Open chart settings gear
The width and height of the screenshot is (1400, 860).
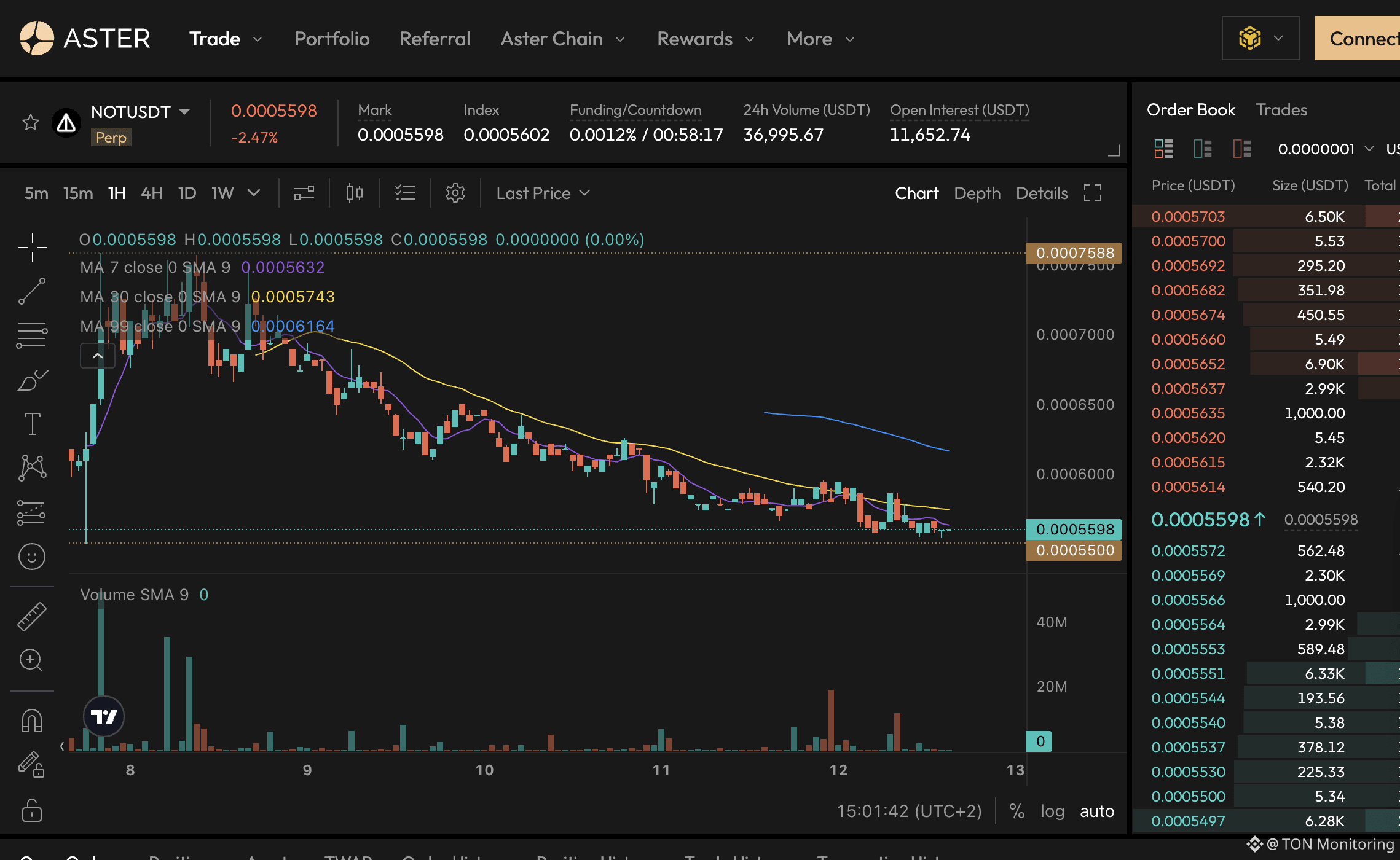click(455, 193)
